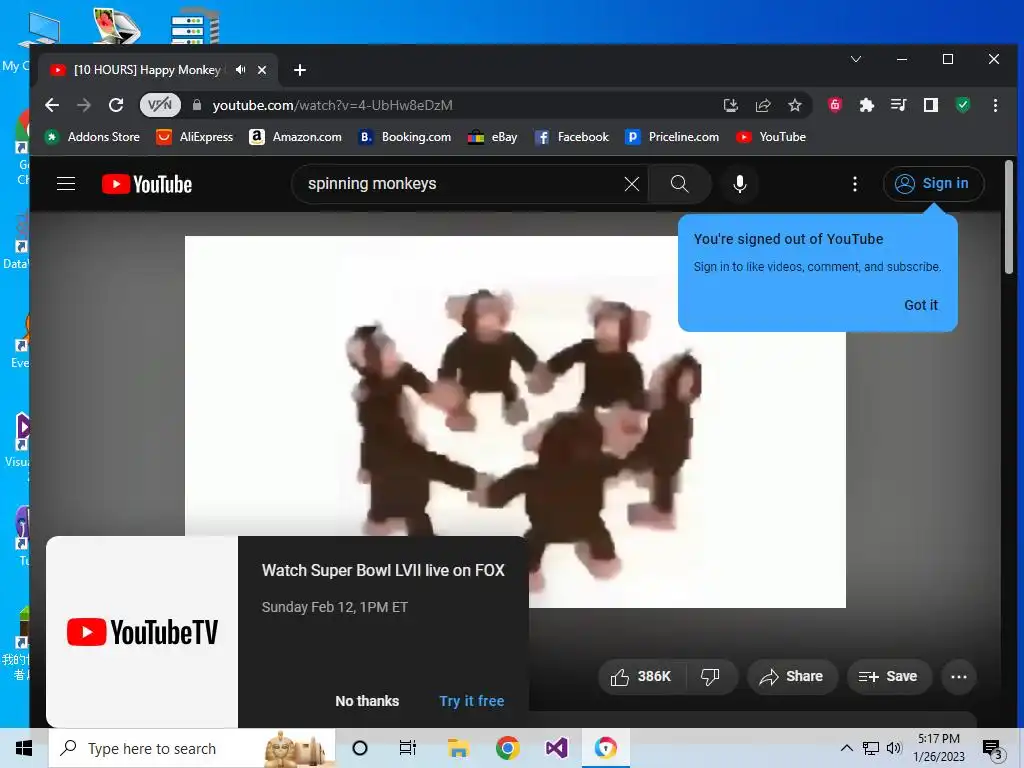Mute the tab audio icon
The image size is (1024, 768).
(241, 69)
